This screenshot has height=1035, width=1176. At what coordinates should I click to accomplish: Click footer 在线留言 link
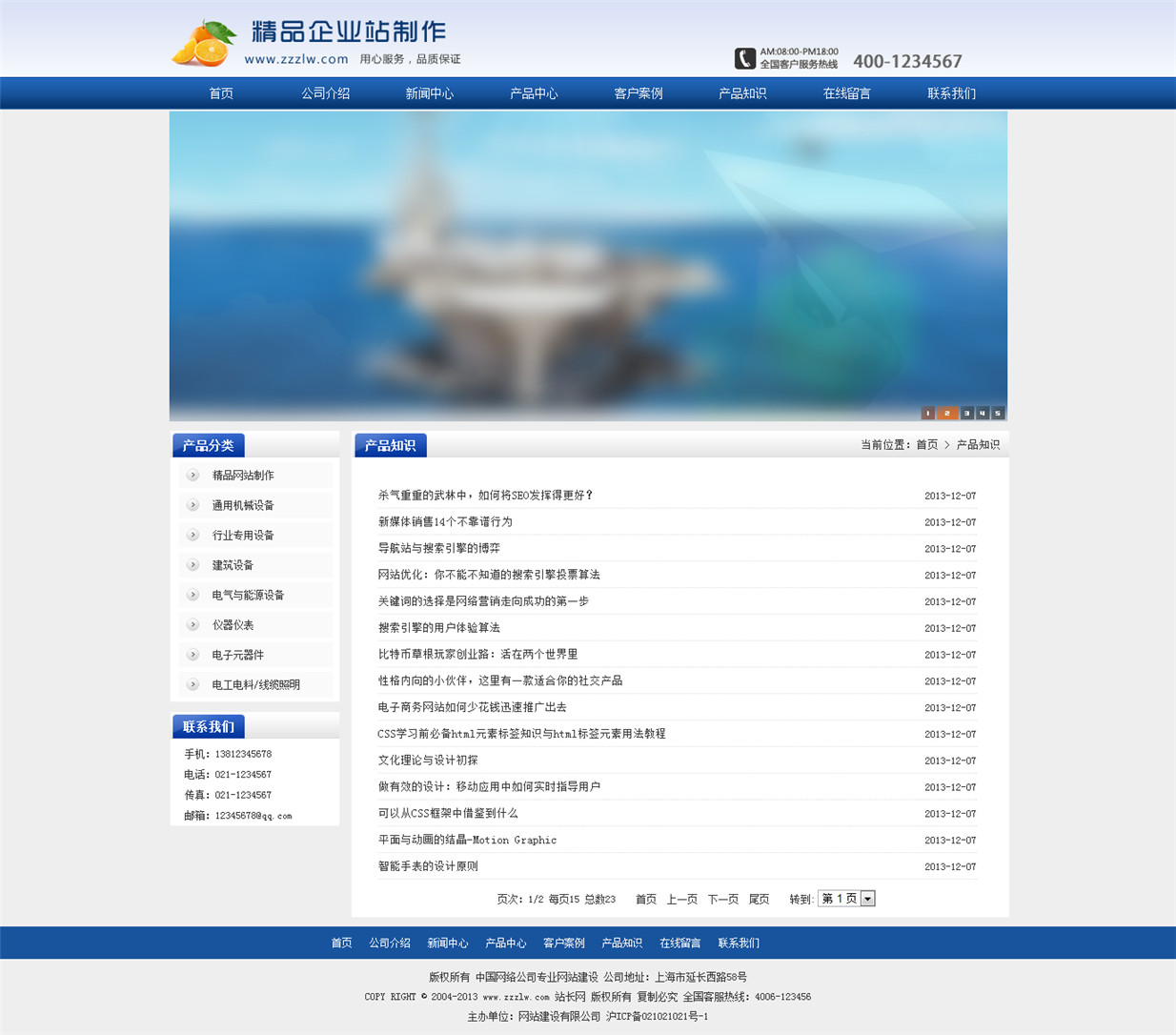click(680, 944)
